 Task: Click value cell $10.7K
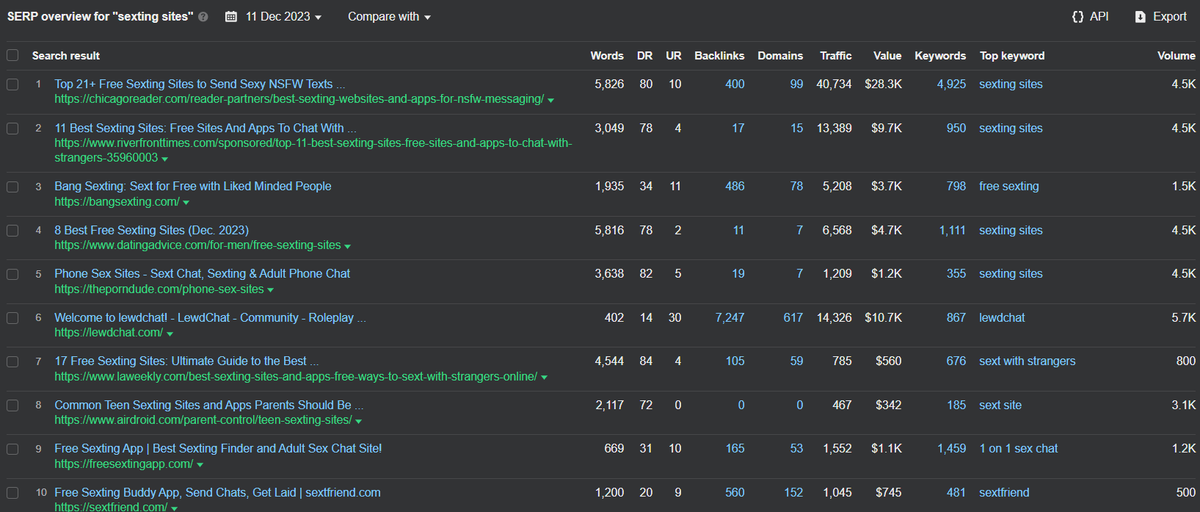(883, 318)
